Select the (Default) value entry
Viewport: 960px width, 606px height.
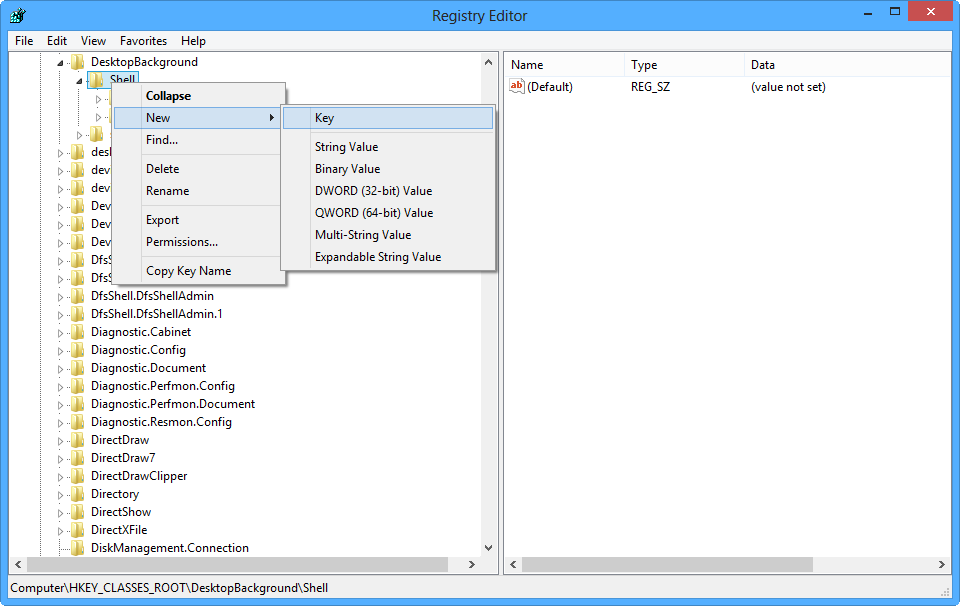point(550,87)
